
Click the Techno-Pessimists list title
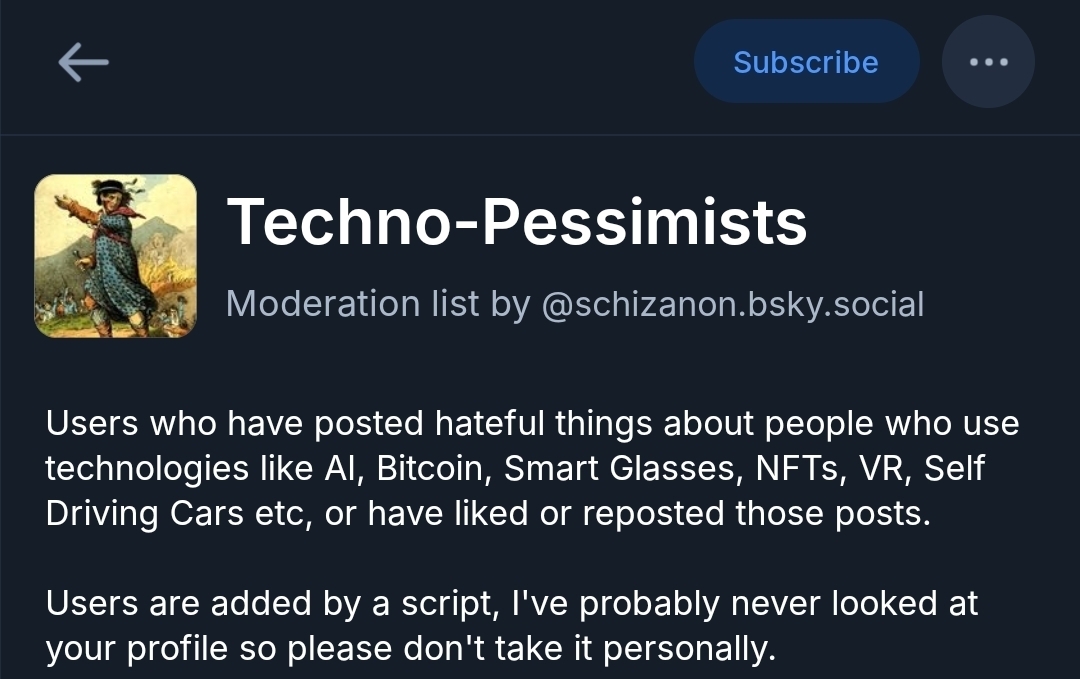(x=516, y=221)
